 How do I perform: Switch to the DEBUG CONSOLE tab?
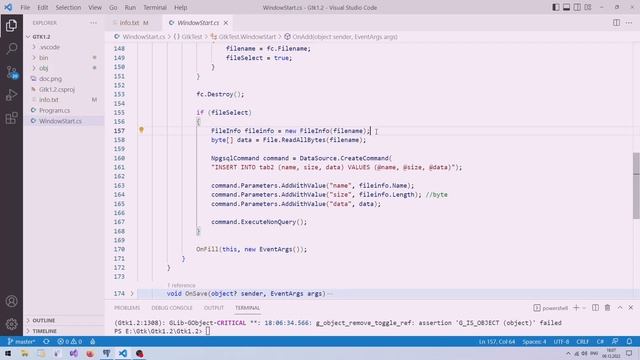coord(172,308)
